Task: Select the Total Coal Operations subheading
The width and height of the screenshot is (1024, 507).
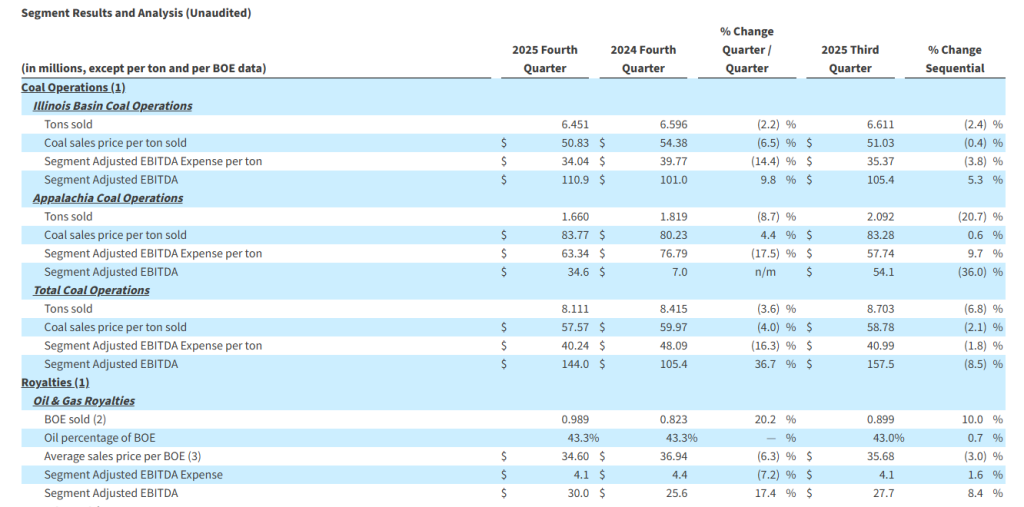Action: (91, 290)
